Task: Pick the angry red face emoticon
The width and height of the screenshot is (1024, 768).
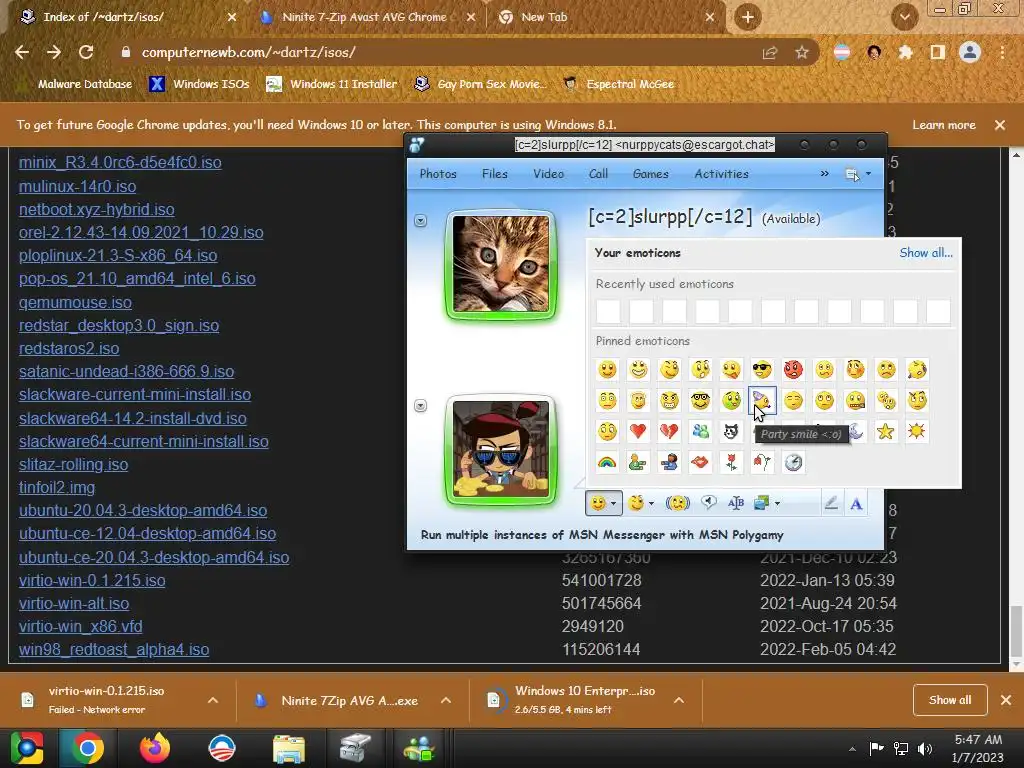Action: pyautogui.click(x=793, y=370)
